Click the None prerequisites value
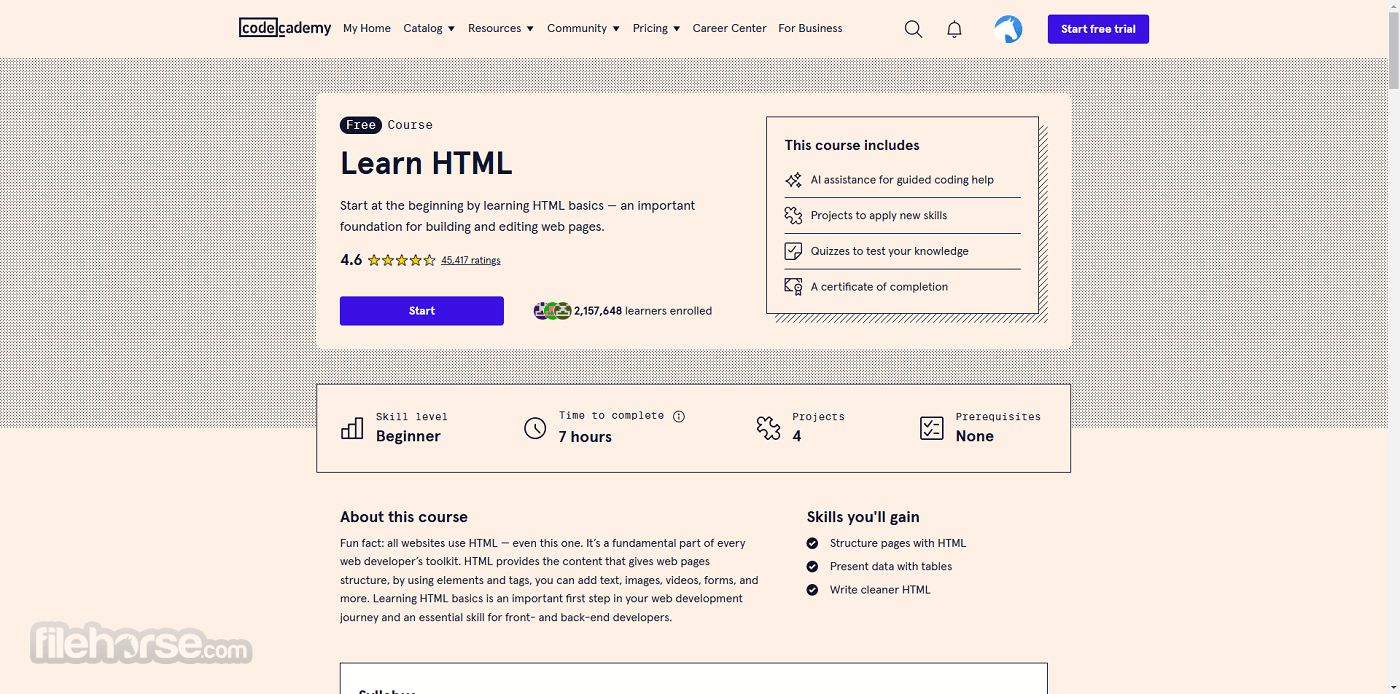This screenshot has width=1400, height=694. tap(975, 436)
